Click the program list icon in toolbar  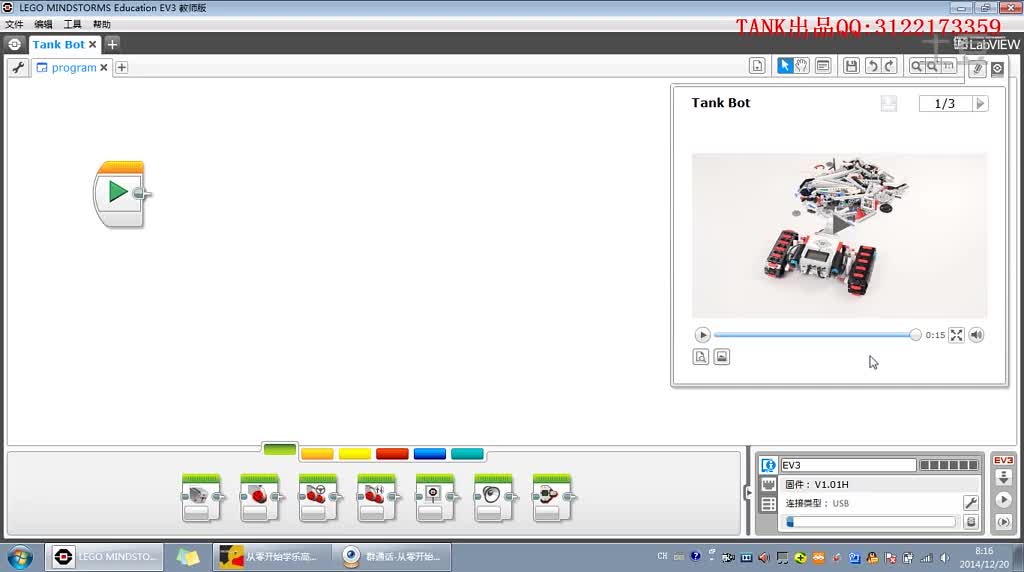757,66
